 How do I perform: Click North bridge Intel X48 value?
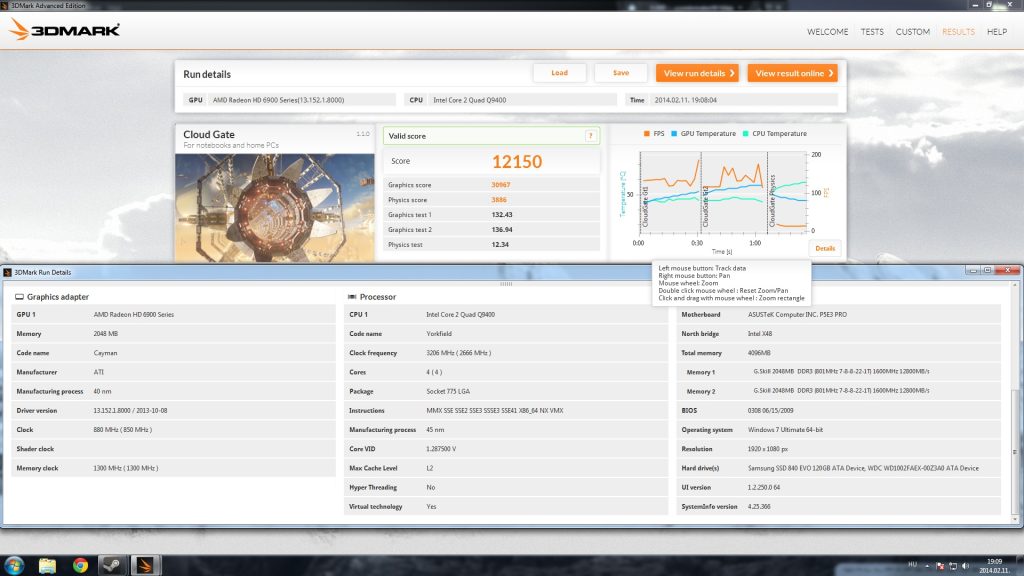760,334
